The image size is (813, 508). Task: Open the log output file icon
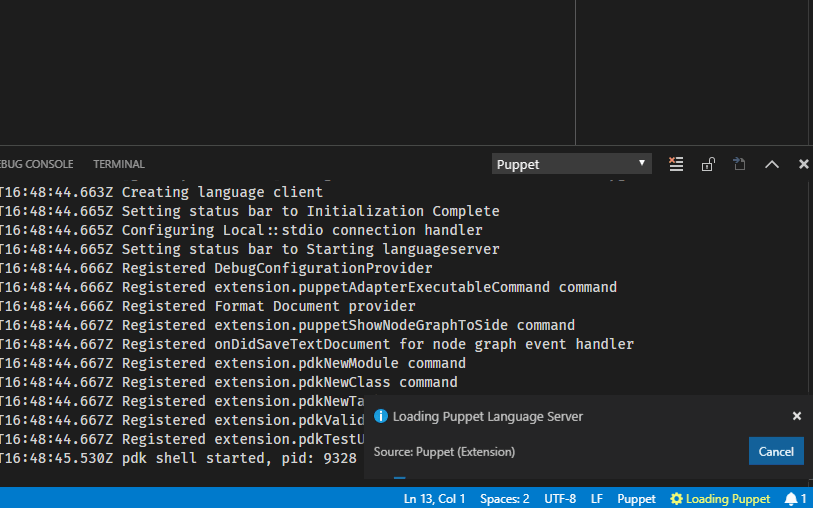(x=739, y=164)
